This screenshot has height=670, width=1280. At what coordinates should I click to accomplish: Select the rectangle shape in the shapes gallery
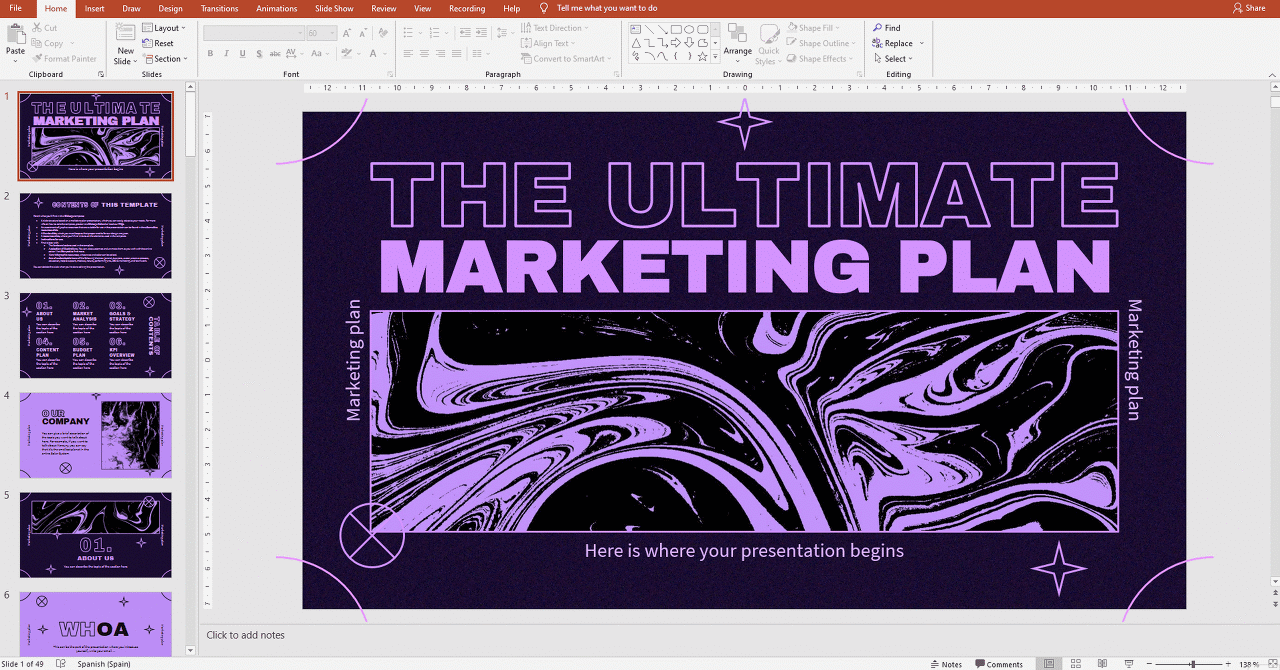click(676, 29)
